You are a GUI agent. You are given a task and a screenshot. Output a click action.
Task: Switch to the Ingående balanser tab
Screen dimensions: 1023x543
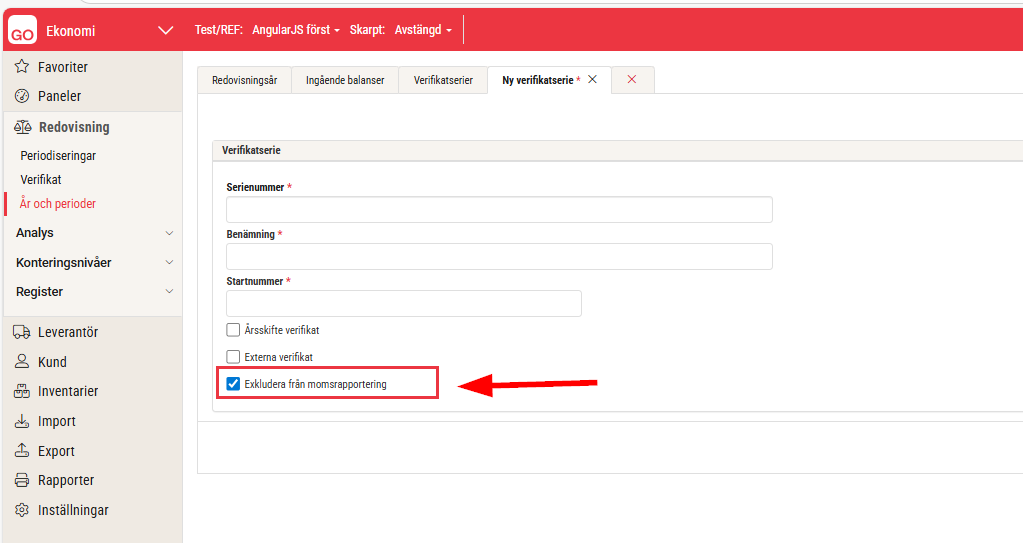[x=345, y=80]
